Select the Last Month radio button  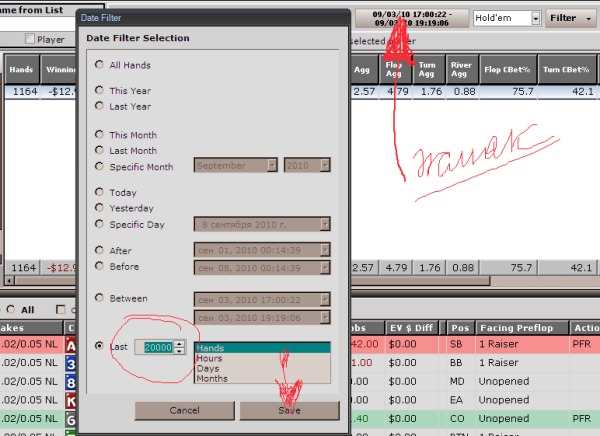tap(99, 150)
